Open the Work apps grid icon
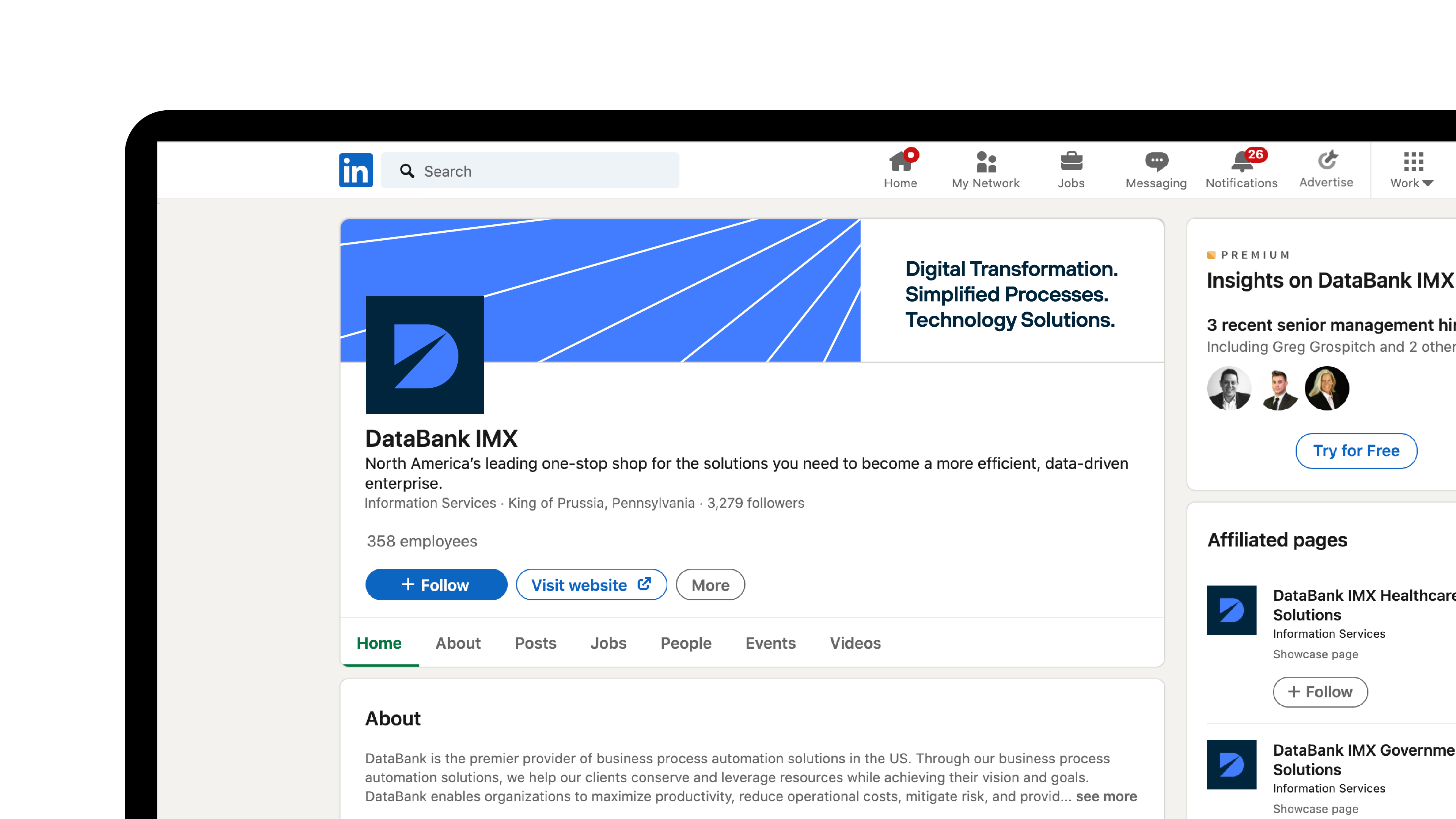Screen dimensions: 1456x819 click(x=1413, y=162)
